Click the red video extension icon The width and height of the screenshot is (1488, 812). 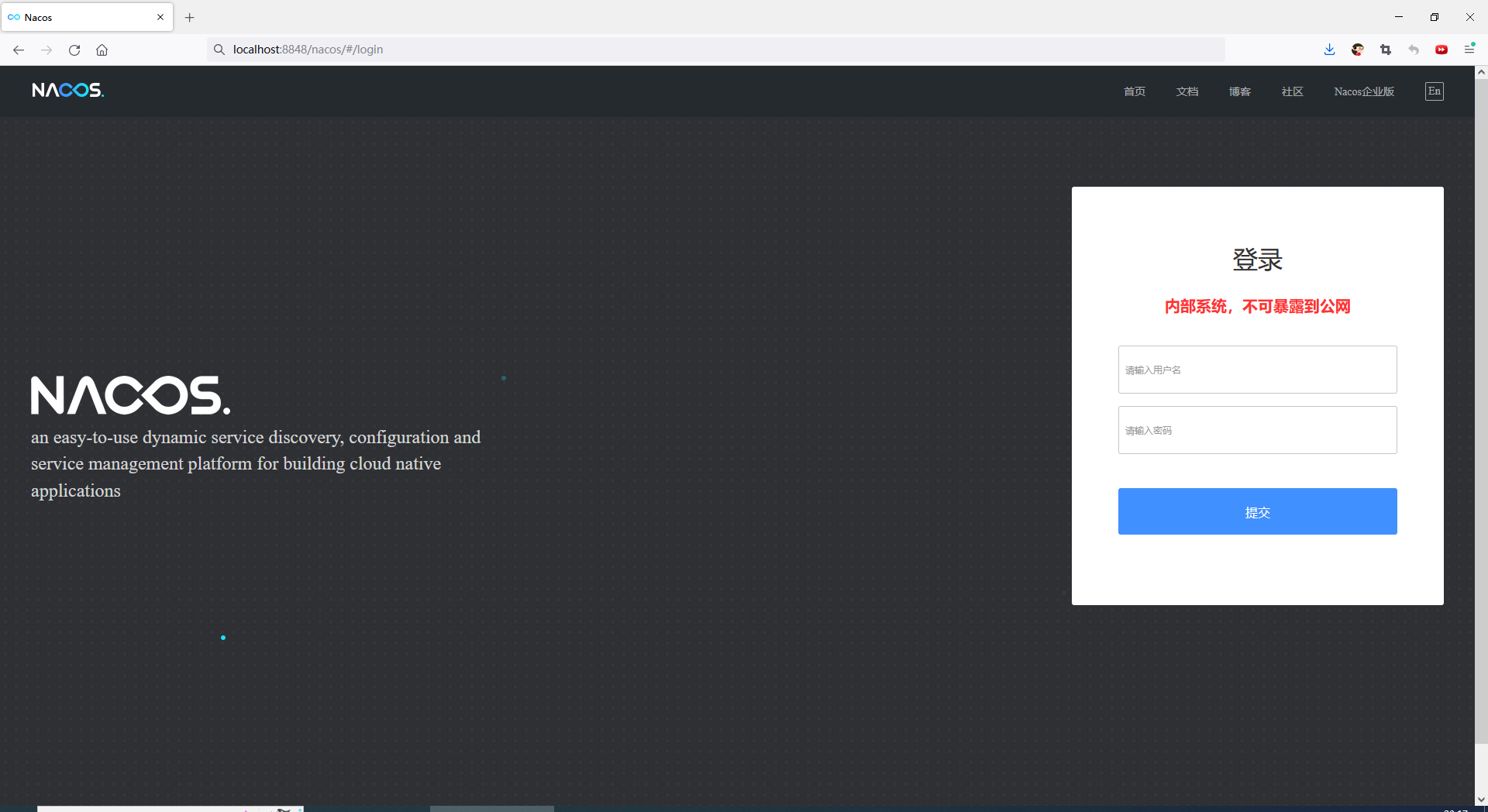[x=1441, y=50]
